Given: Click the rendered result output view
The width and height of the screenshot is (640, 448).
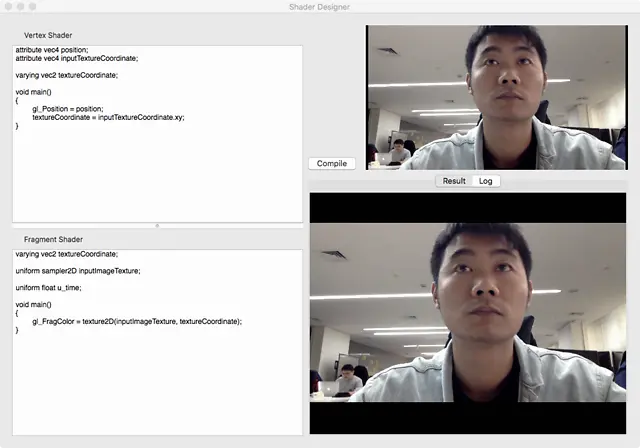Looking at the screenshot, I should click(x=474, y=313).
